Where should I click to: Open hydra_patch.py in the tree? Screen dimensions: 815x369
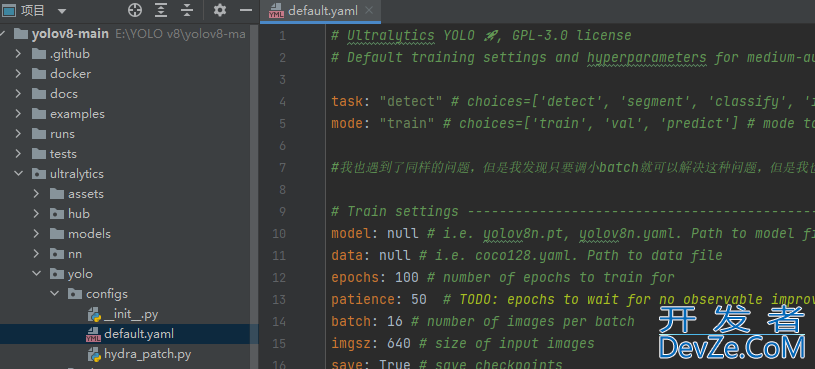coord(148,354)
